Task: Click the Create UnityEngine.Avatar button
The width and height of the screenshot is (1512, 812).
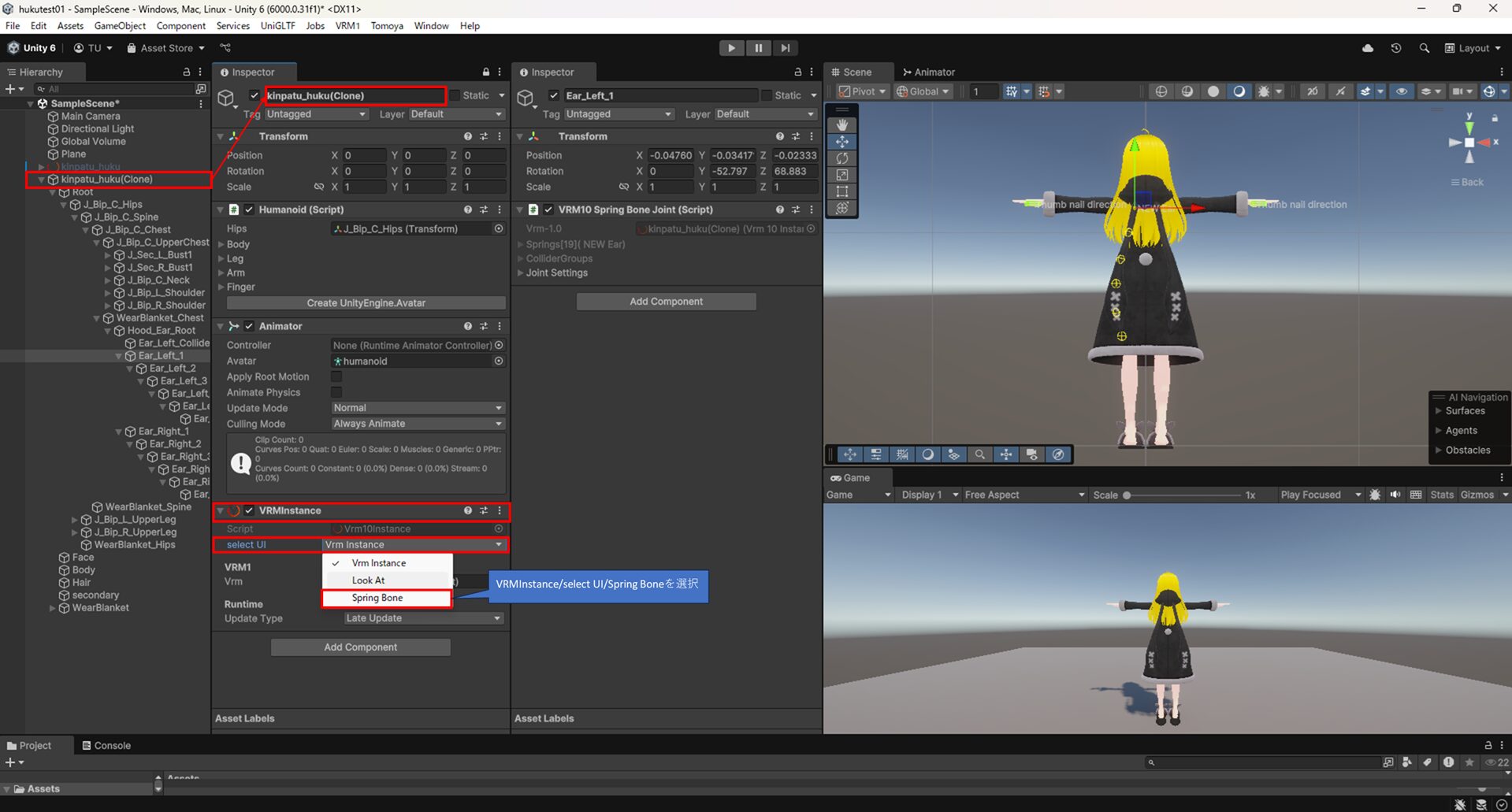Action: pos(366,303)
